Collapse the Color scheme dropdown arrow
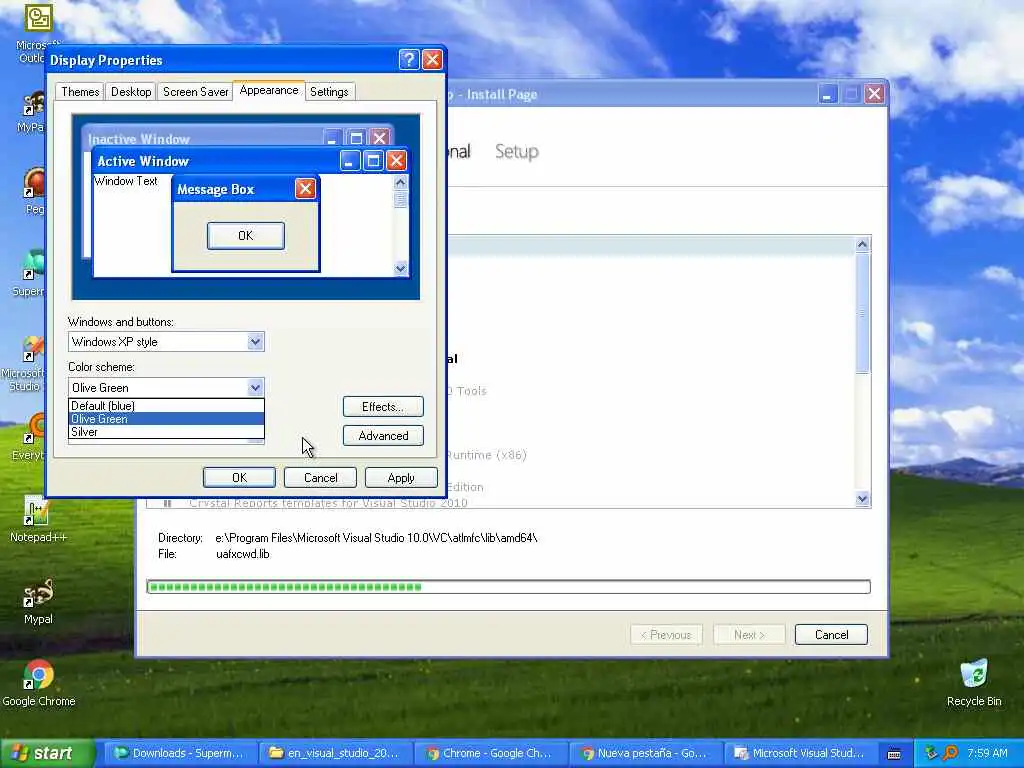 (255, 387)
